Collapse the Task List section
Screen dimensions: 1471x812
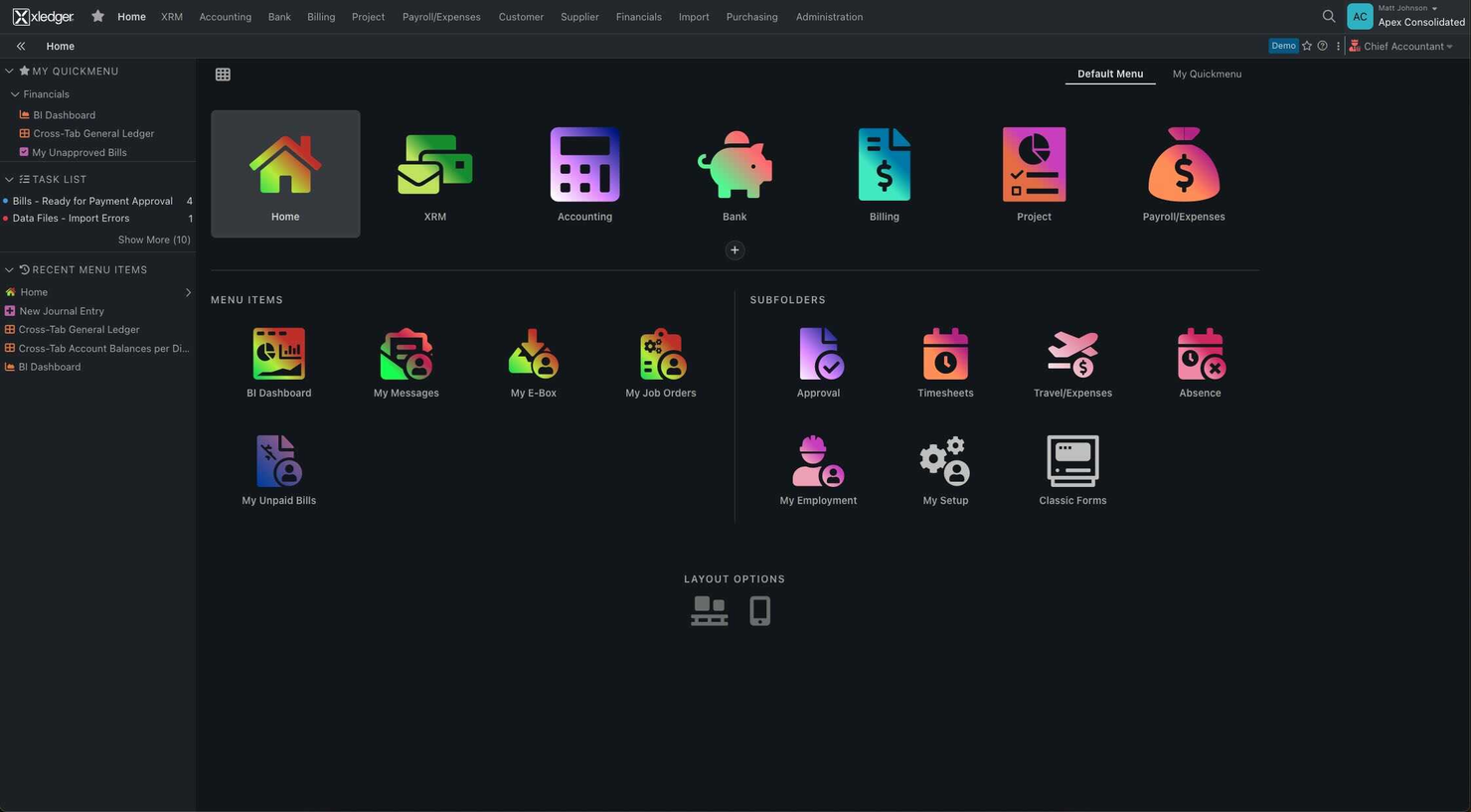[x=9, y=180]
